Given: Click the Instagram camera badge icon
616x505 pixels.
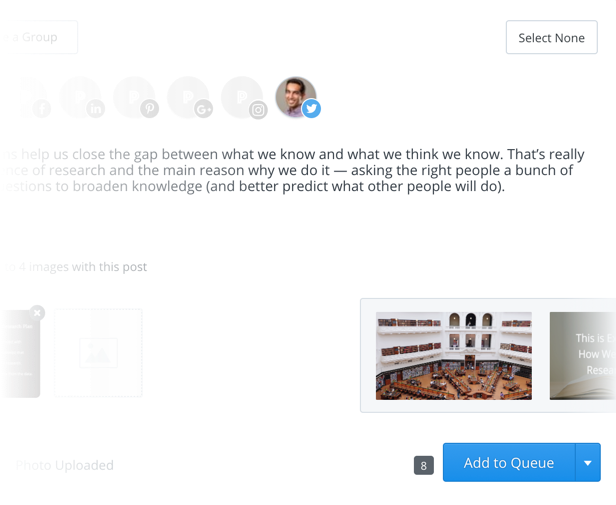Looking at the screenshot, I should tap(258, 110).
